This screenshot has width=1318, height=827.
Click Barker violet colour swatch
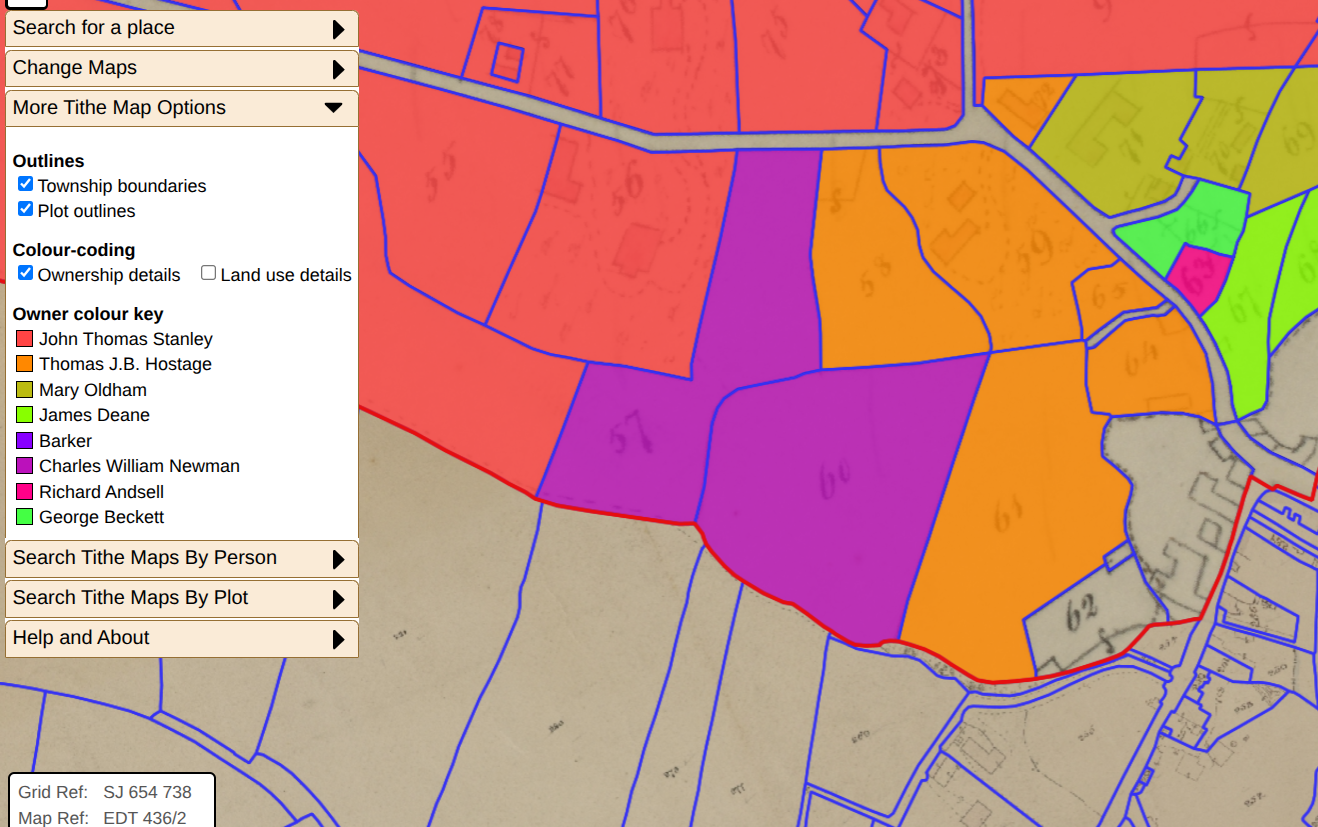[x=24, y=441]
